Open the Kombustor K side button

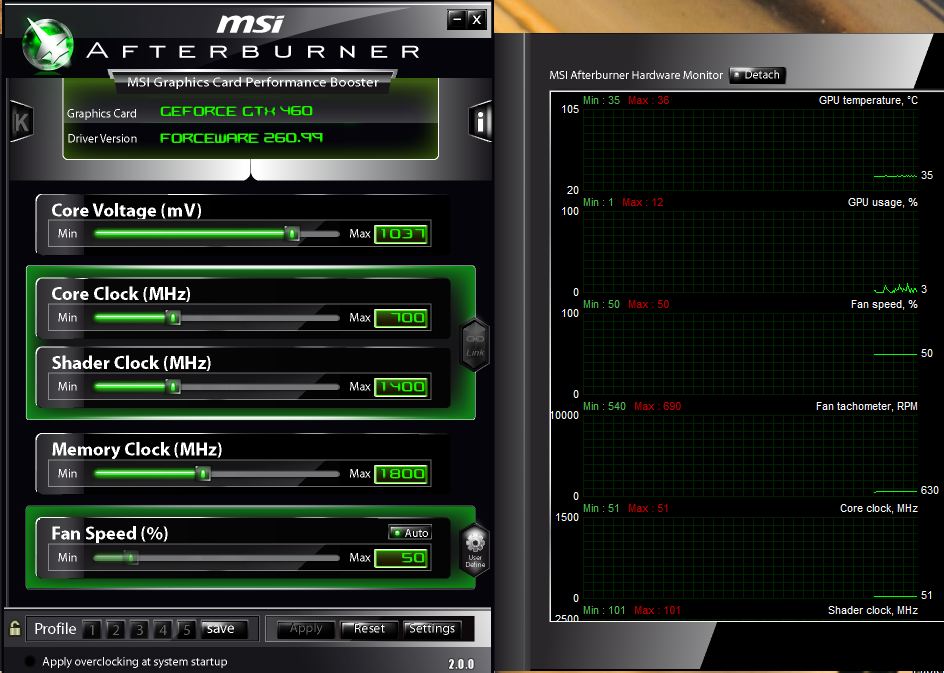(21, 122)
